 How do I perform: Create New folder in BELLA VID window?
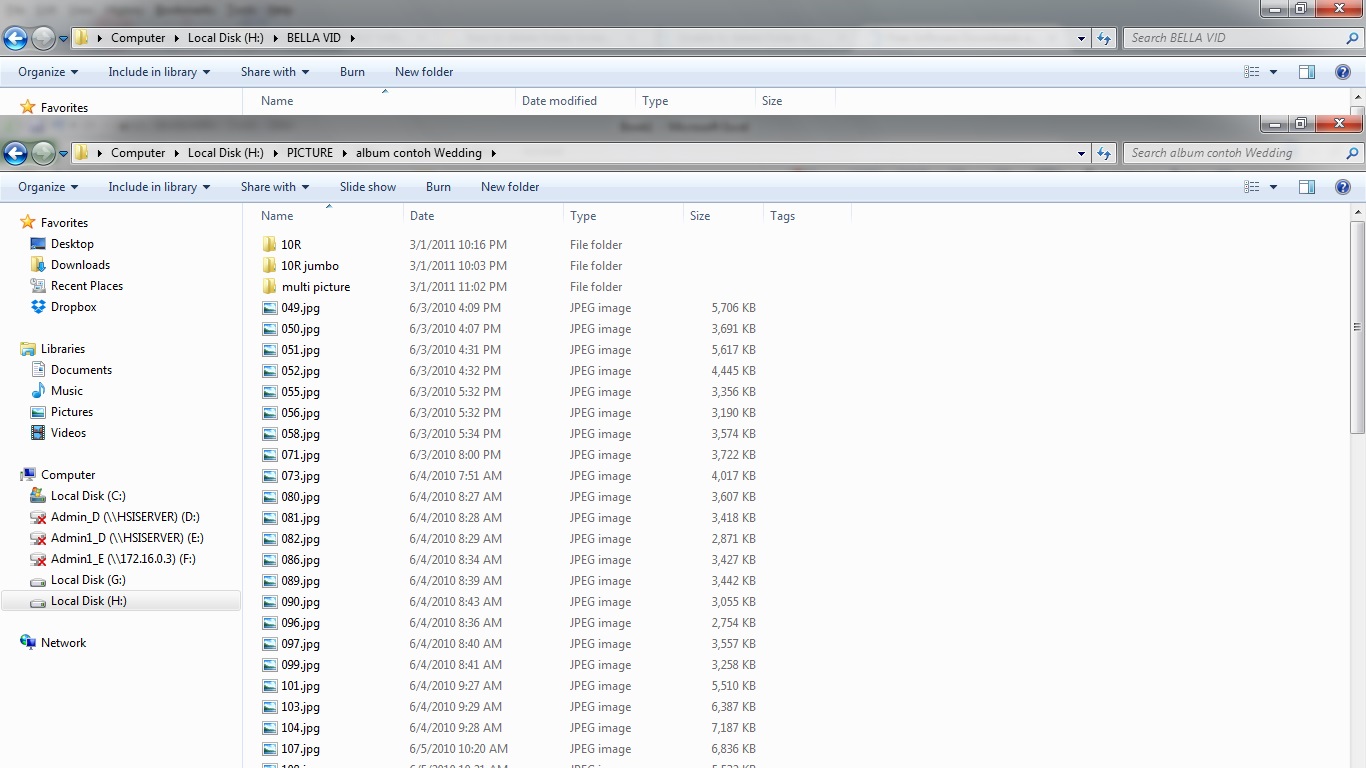[x=424, y=72]
